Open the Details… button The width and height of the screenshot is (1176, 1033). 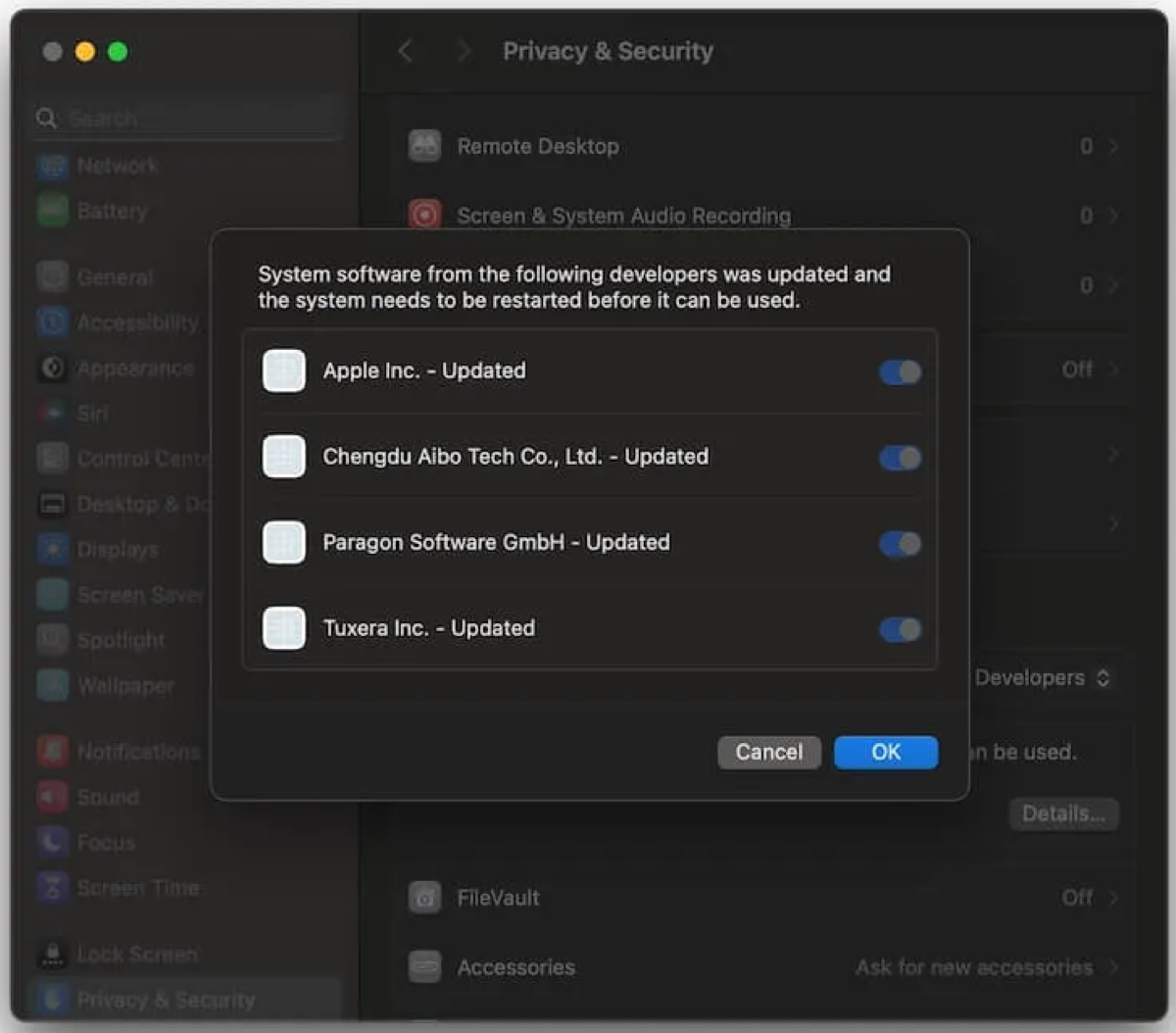coord(1063,813)
